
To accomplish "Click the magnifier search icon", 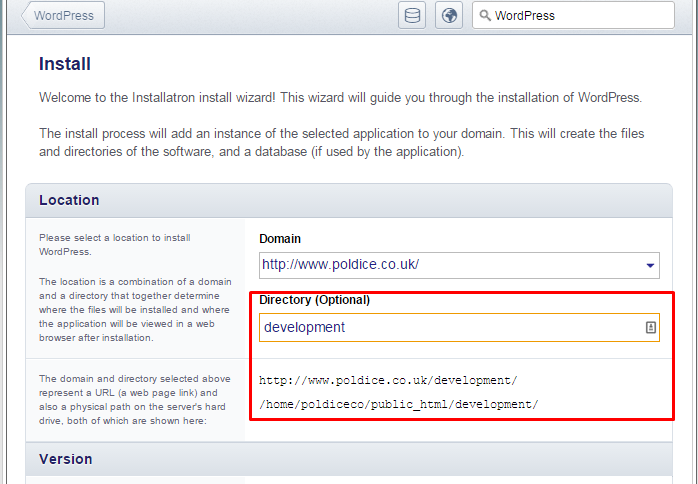I will point(485,16).
